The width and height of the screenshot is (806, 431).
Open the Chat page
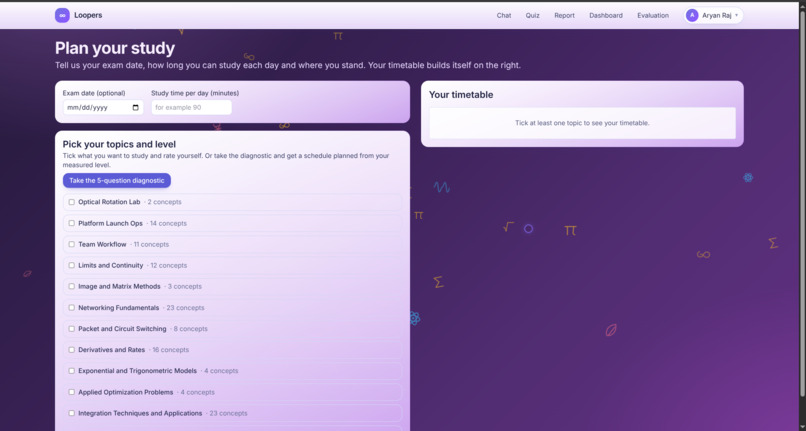[504, 15]
